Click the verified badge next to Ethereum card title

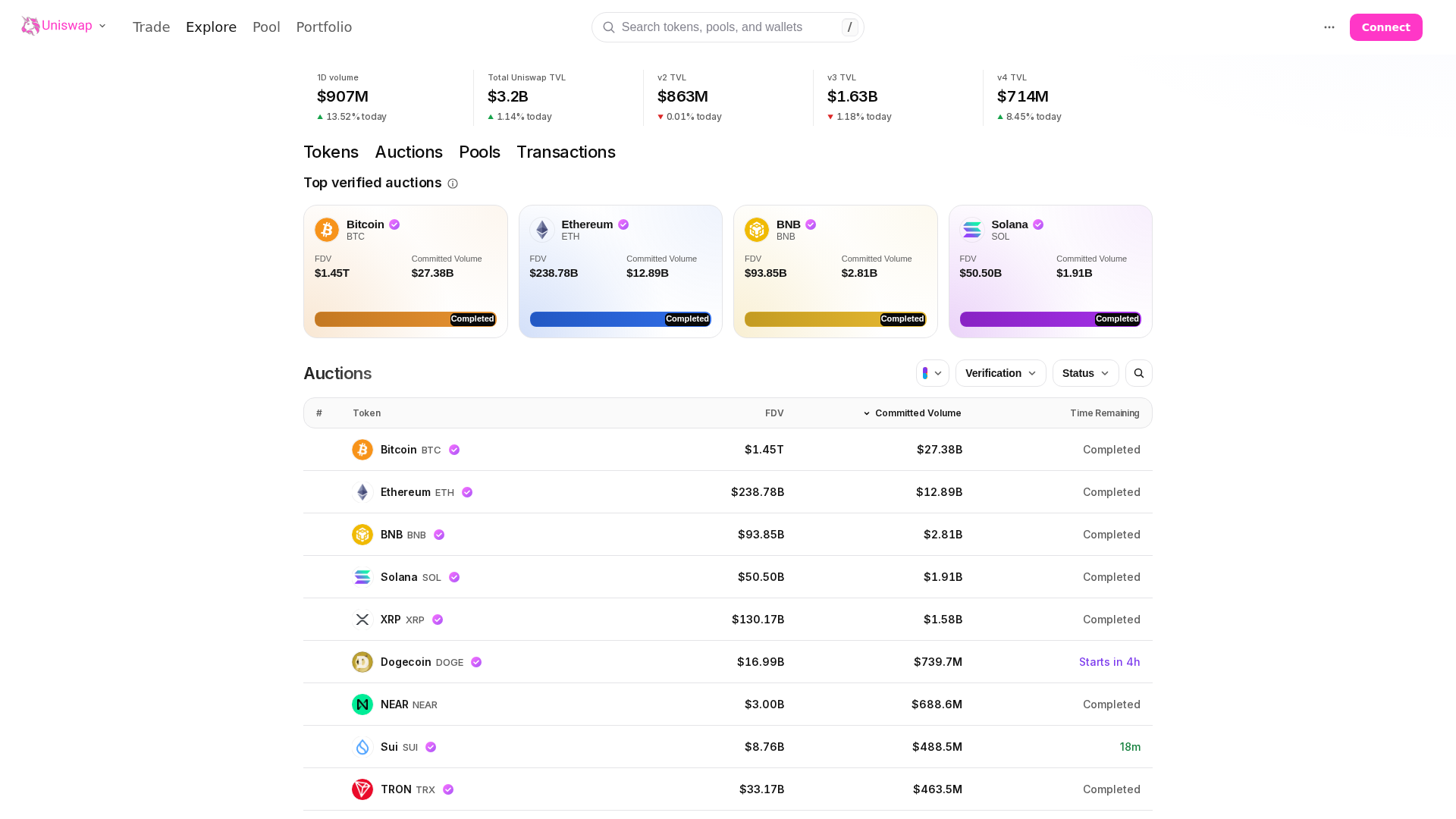tap(623, 224)
